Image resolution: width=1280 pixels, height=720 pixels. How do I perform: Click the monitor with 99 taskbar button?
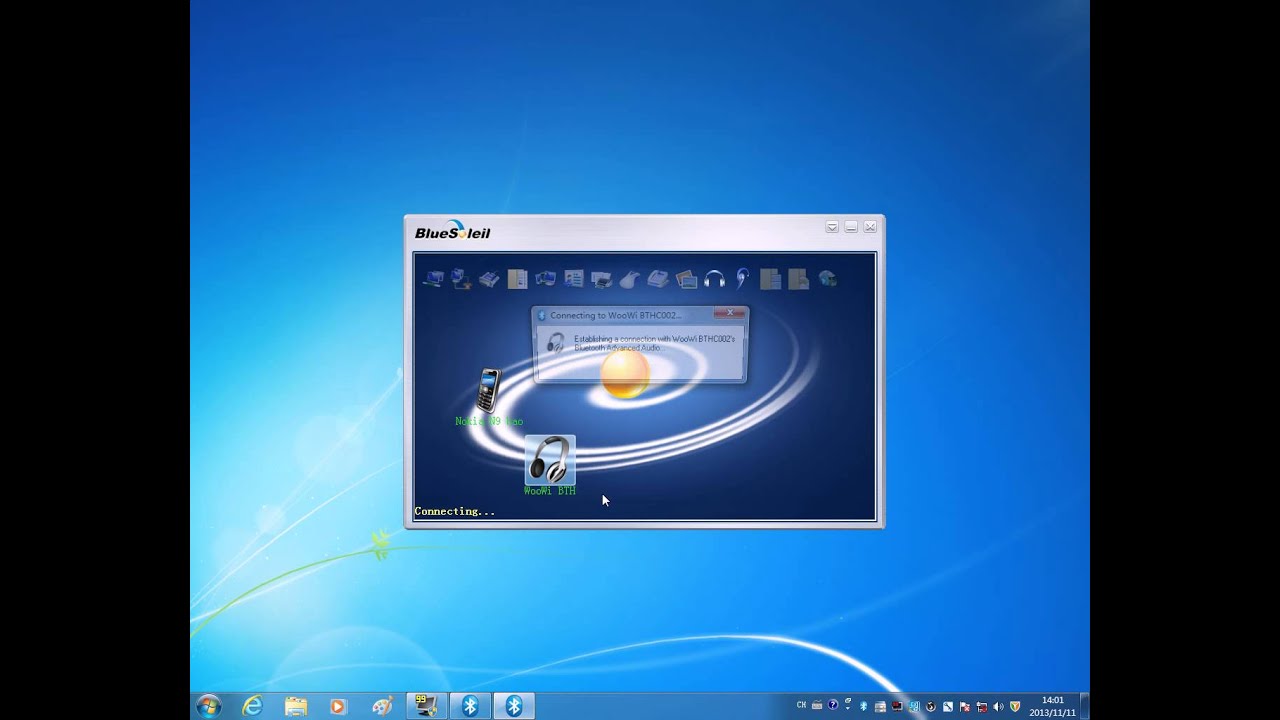(x=426, y=706)
